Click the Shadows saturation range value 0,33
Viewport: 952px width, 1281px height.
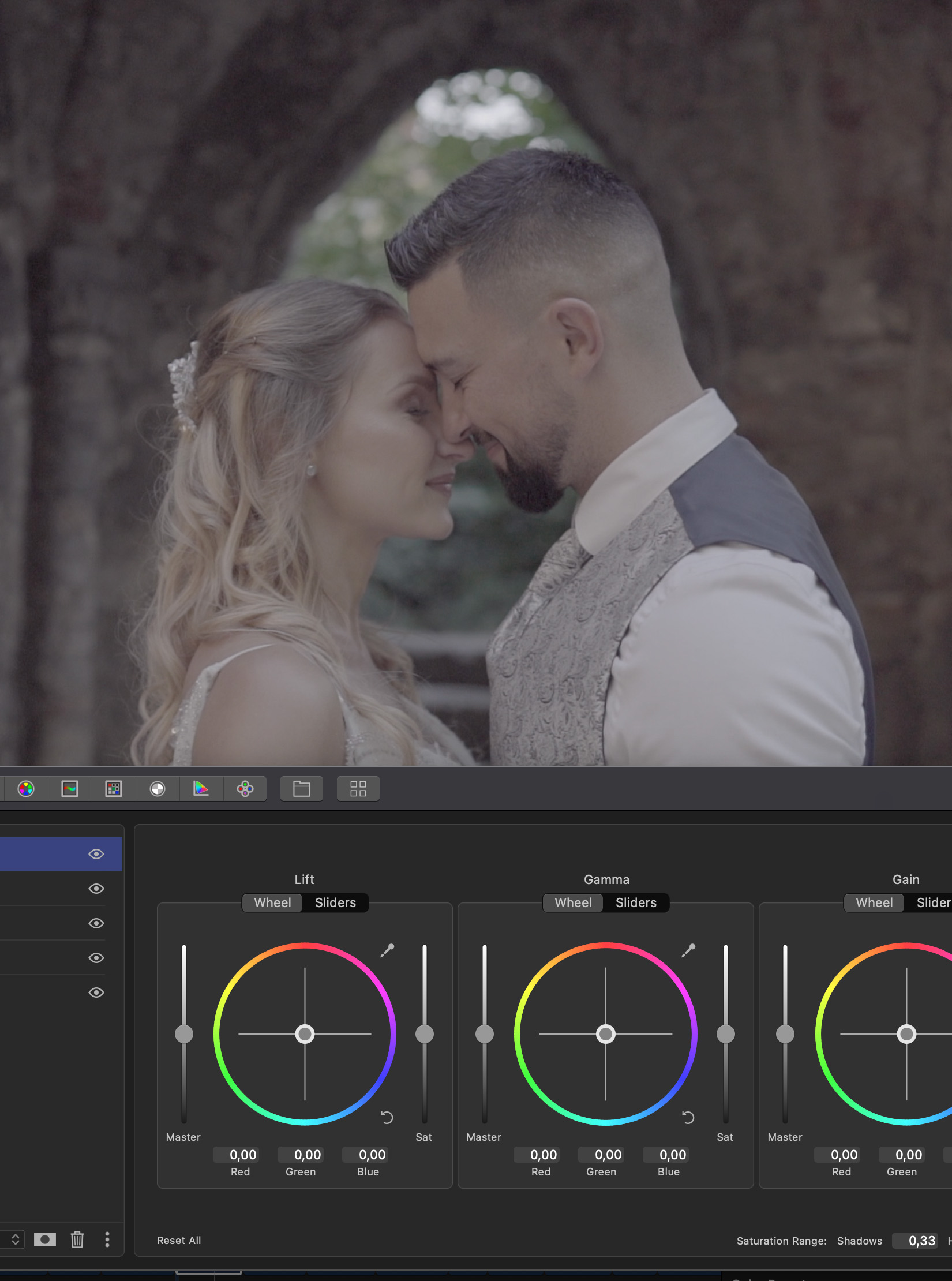[x=915, y=1241]
